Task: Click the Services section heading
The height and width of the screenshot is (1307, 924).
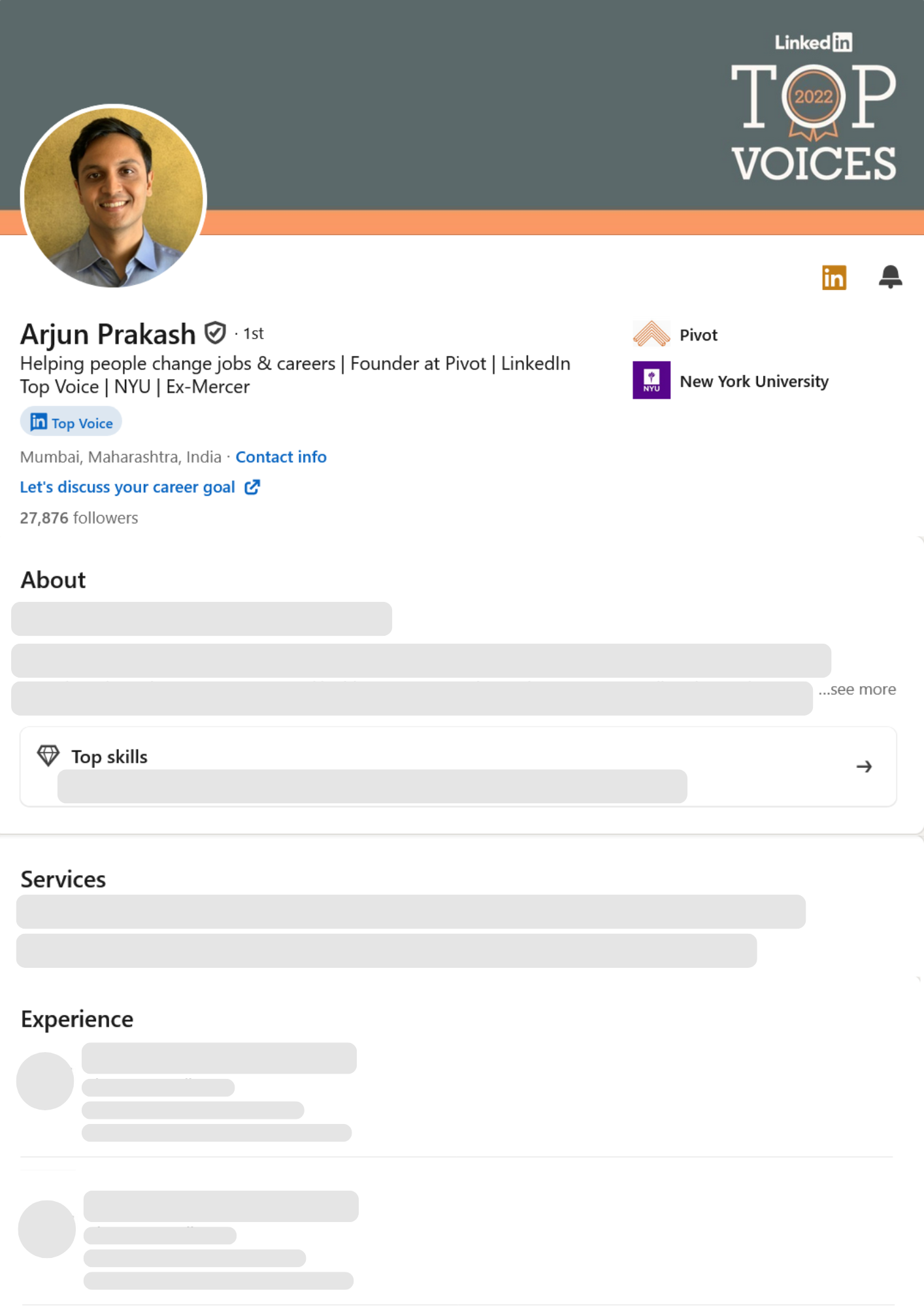Action: (x=63, y=880)
